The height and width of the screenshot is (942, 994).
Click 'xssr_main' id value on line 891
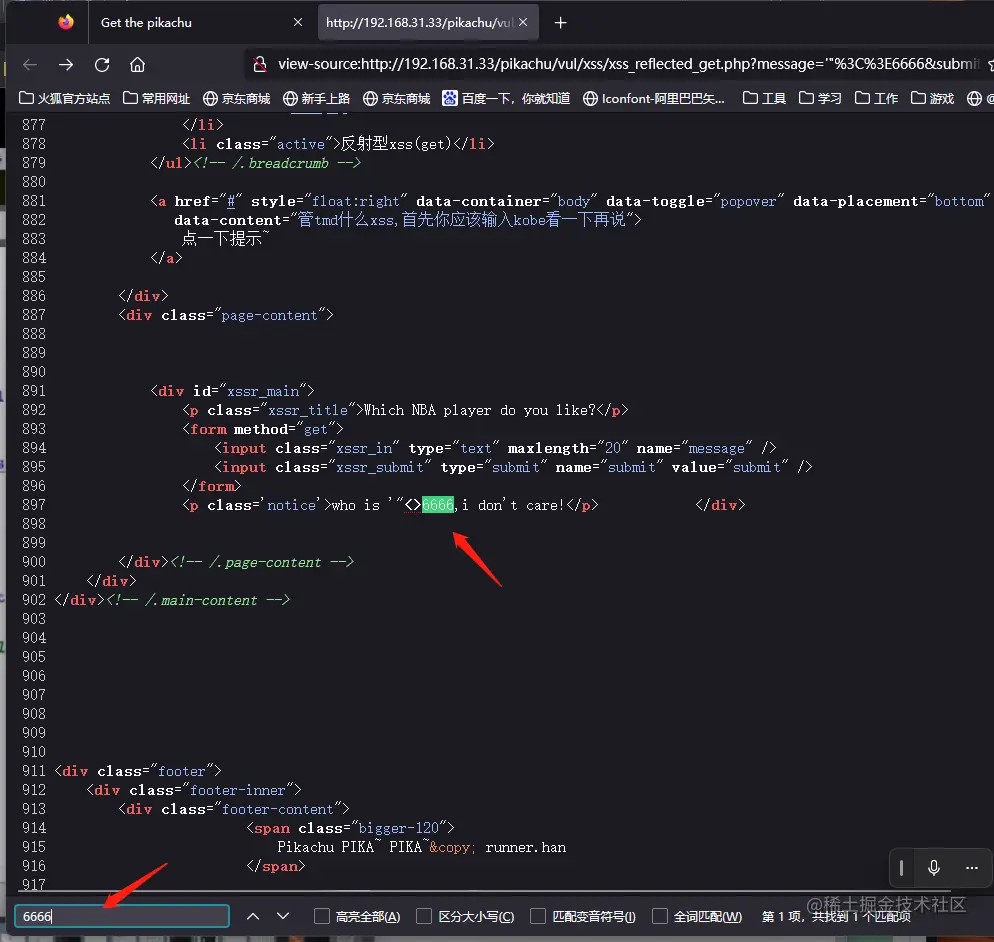(x=263, y=391)
